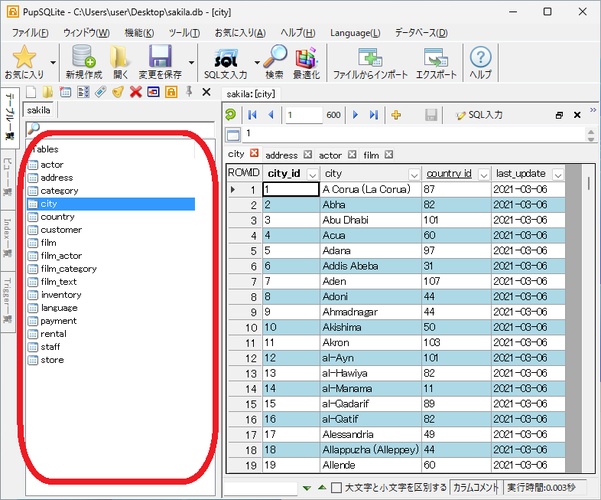Close the sidebar panel with black X
601x500 pixels.
pos(206,92)
